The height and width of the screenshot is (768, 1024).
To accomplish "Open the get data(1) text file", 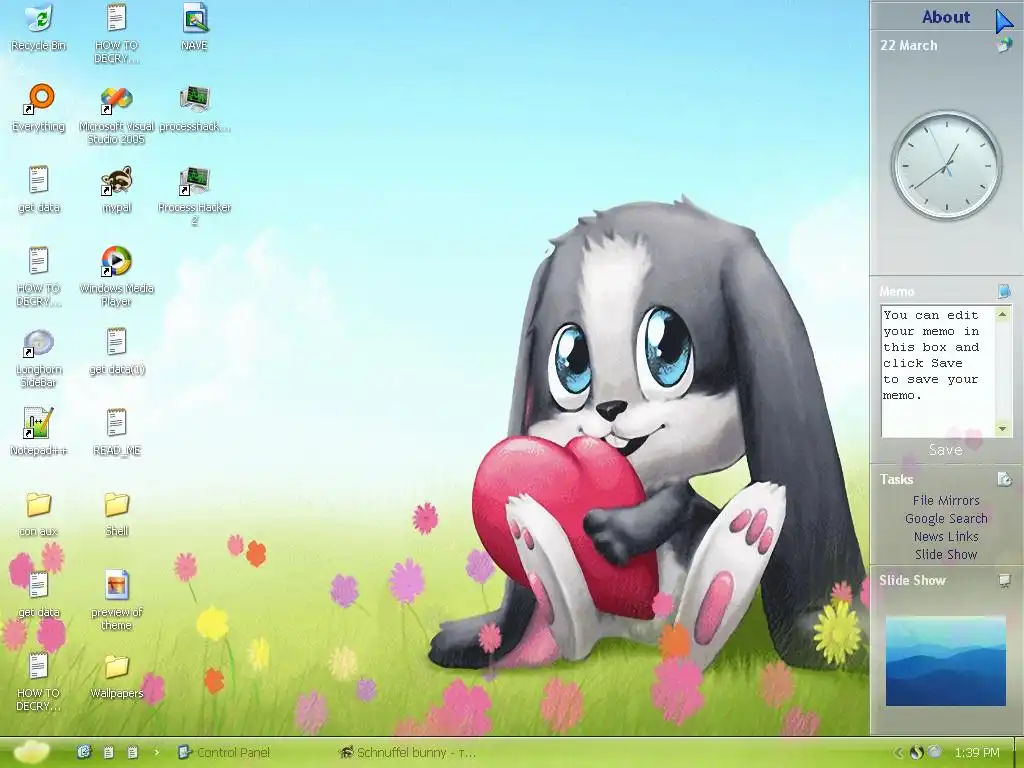I will pyautogui.click(x=116, y=351).
